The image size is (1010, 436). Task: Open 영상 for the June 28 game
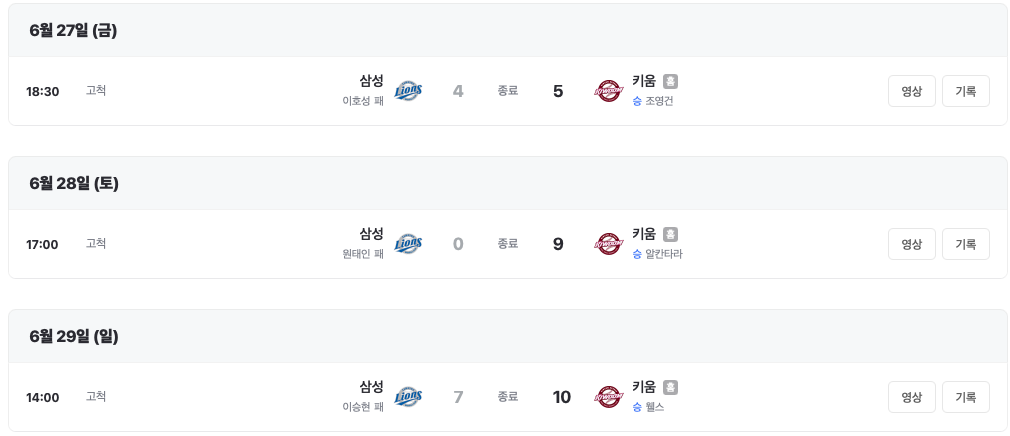pyautogui.click(x=911, y=244)
